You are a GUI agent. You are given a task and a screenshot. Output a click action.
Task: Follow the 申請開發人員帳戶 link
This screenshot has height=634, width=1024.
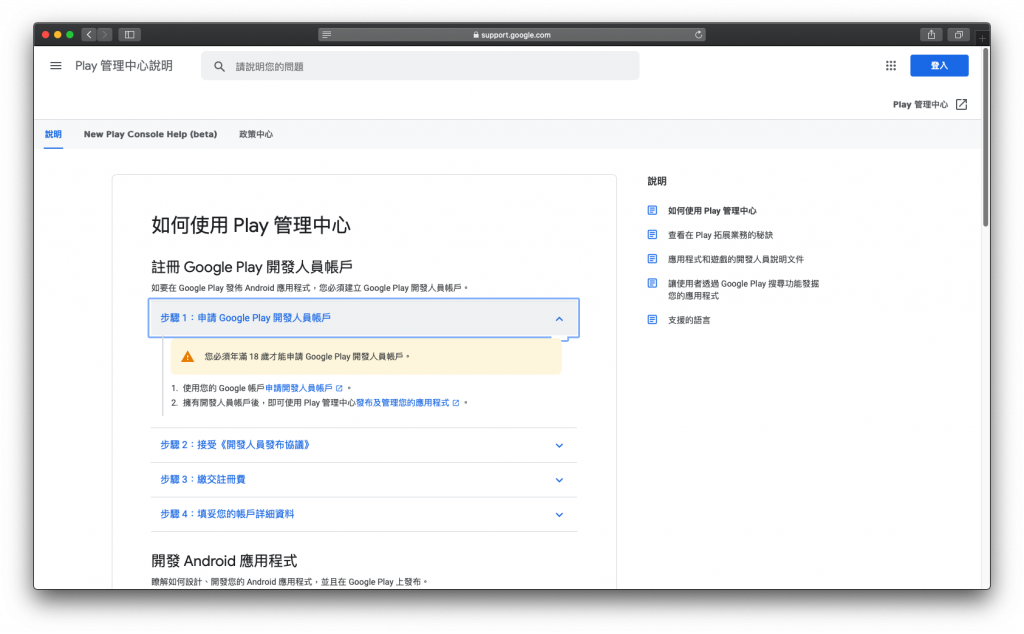pos(299,388)
